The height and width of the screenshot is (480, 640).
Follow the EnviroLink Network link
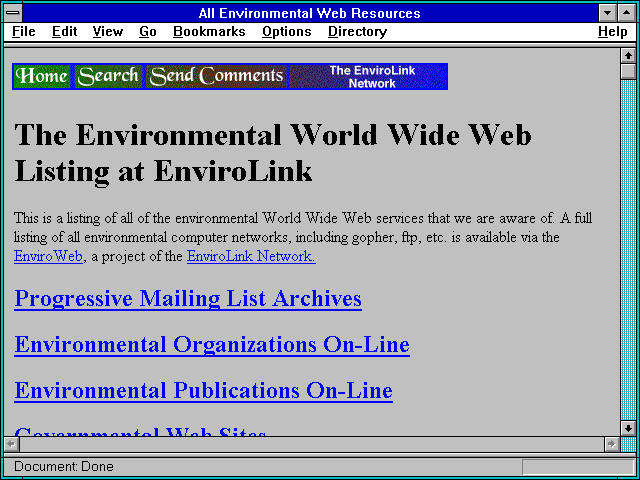251,256
